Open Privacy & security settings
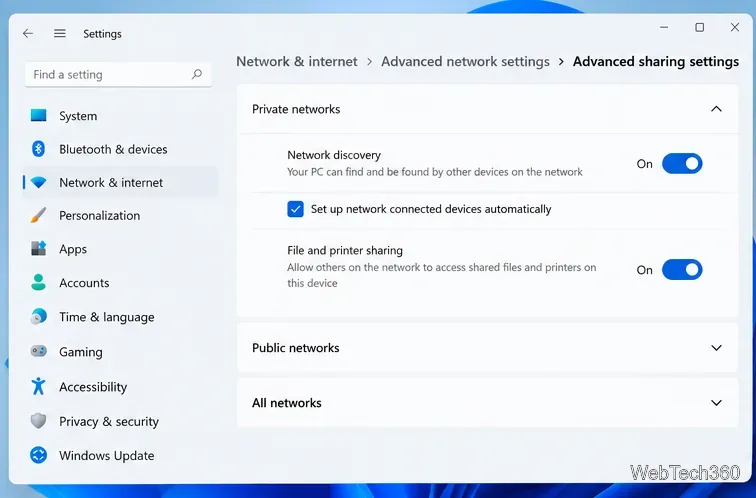Screen dimensions: 756x498 pyautogui.click(x=121, y=421)
